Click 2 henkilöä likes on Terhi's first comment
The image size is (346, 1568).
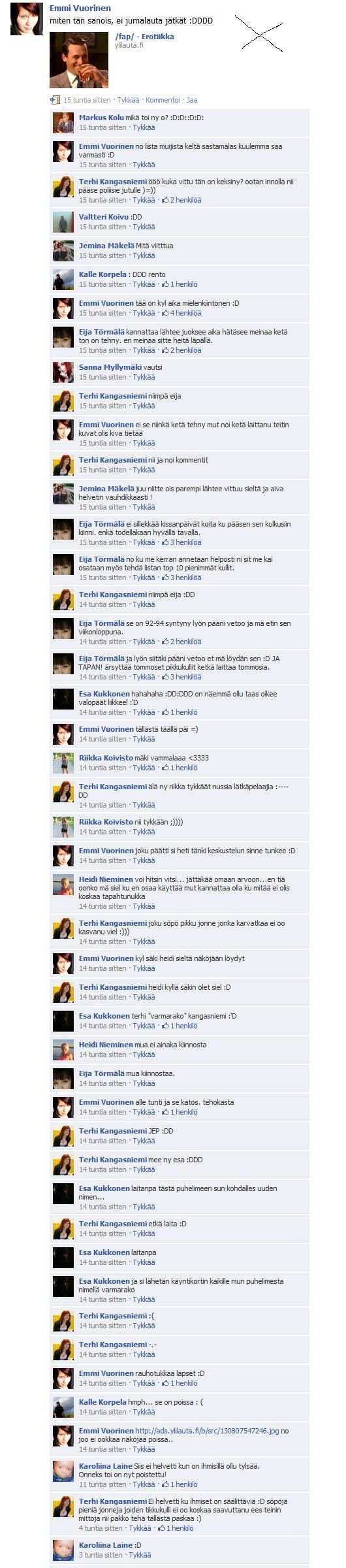tap(186, 200)
